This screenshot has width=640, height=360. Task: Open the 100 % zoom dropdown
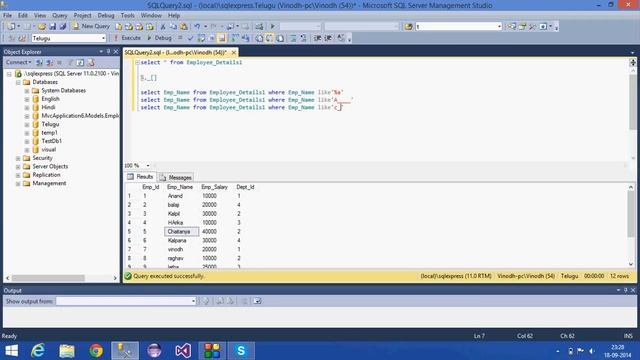pos(148,166)
